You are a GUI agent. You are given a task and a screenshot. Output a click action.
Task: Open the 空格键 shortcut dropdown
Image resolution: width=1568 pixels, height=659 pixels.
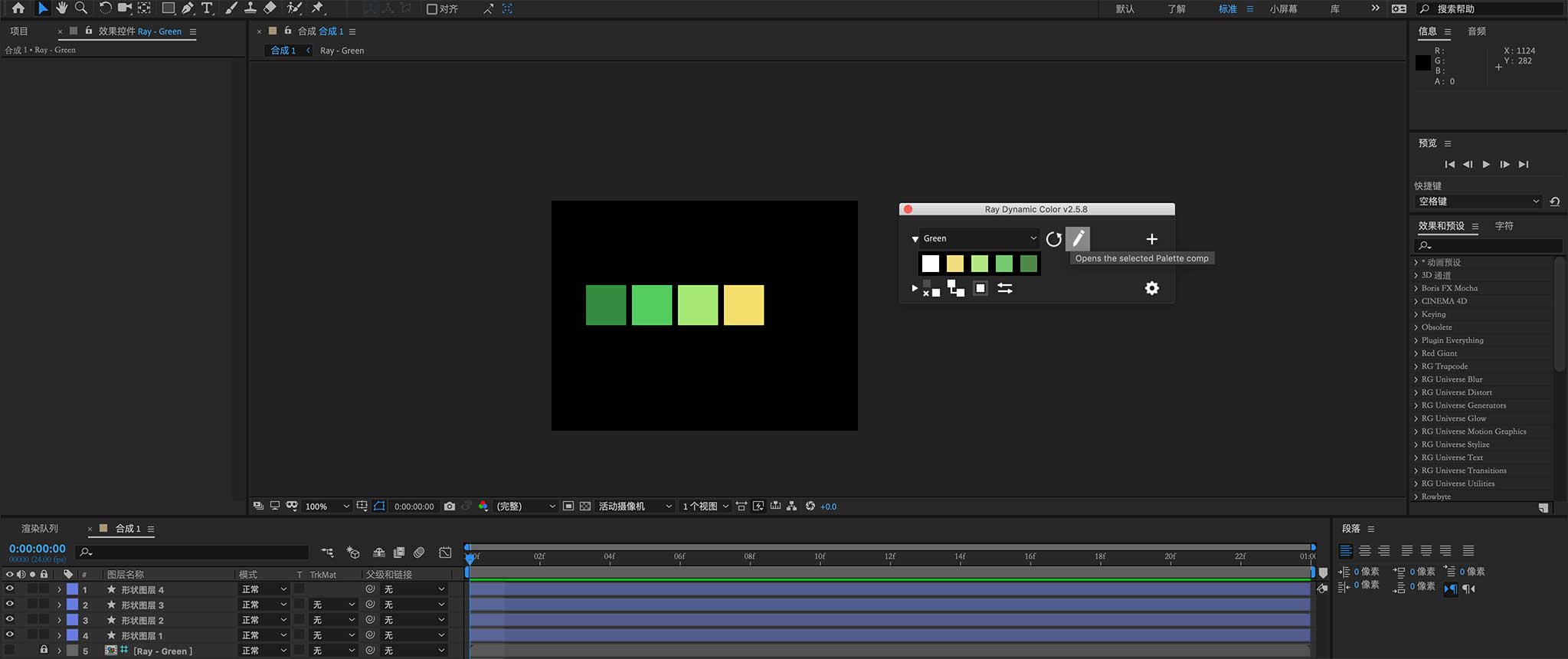point(1478,202)
